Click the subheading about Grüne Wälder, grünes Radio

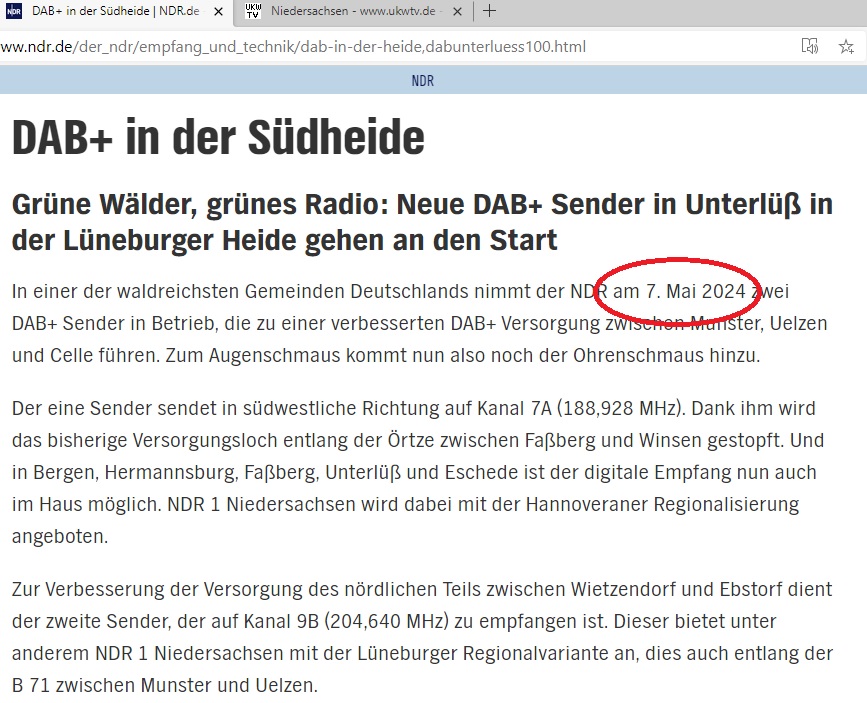(x=421, y=222)
